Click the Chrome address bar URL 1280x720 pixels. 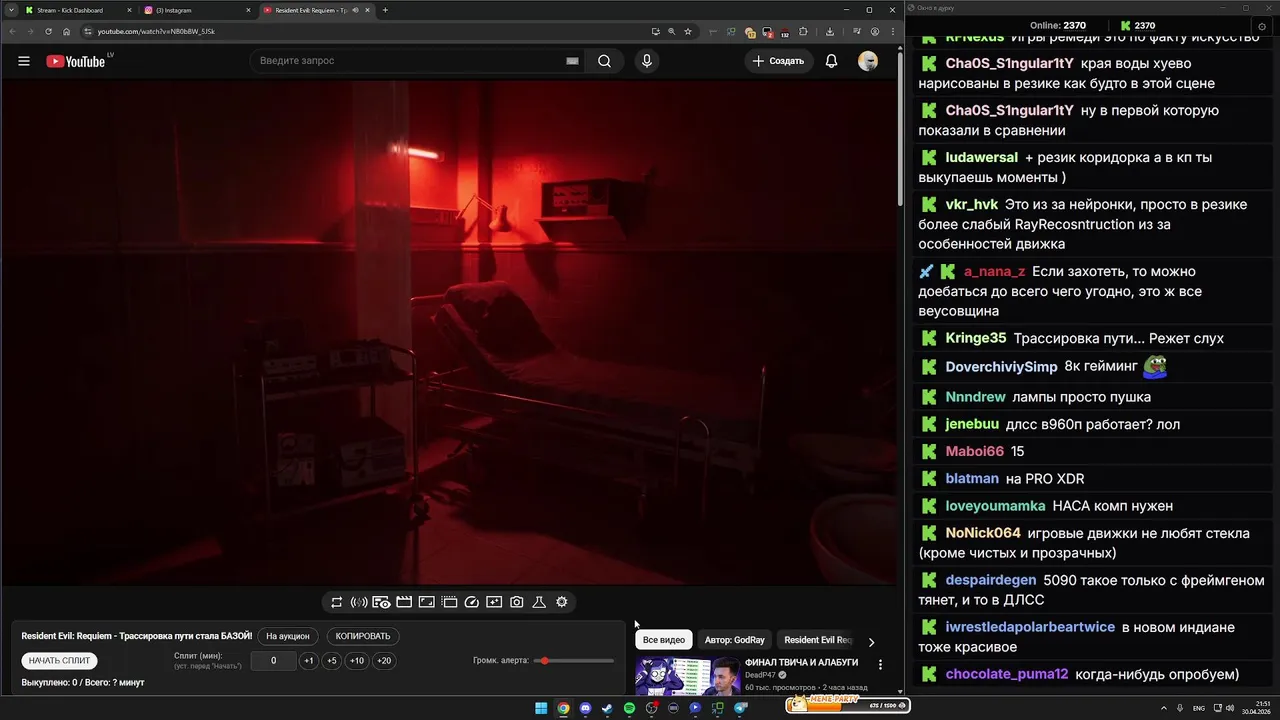(x=156, y=31)
